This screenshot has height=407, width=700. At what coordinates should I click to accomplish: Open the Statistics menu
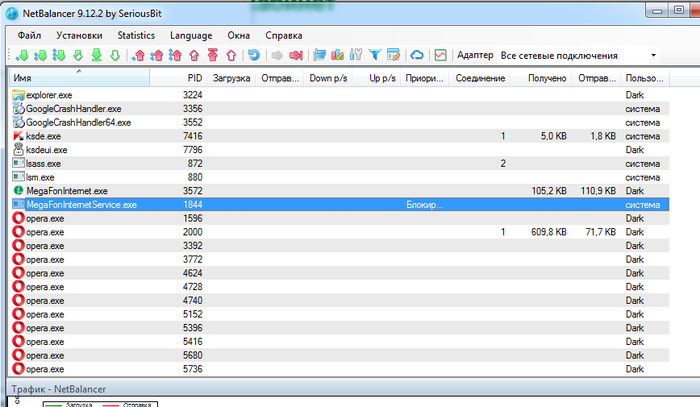click(x=136, y=35)
